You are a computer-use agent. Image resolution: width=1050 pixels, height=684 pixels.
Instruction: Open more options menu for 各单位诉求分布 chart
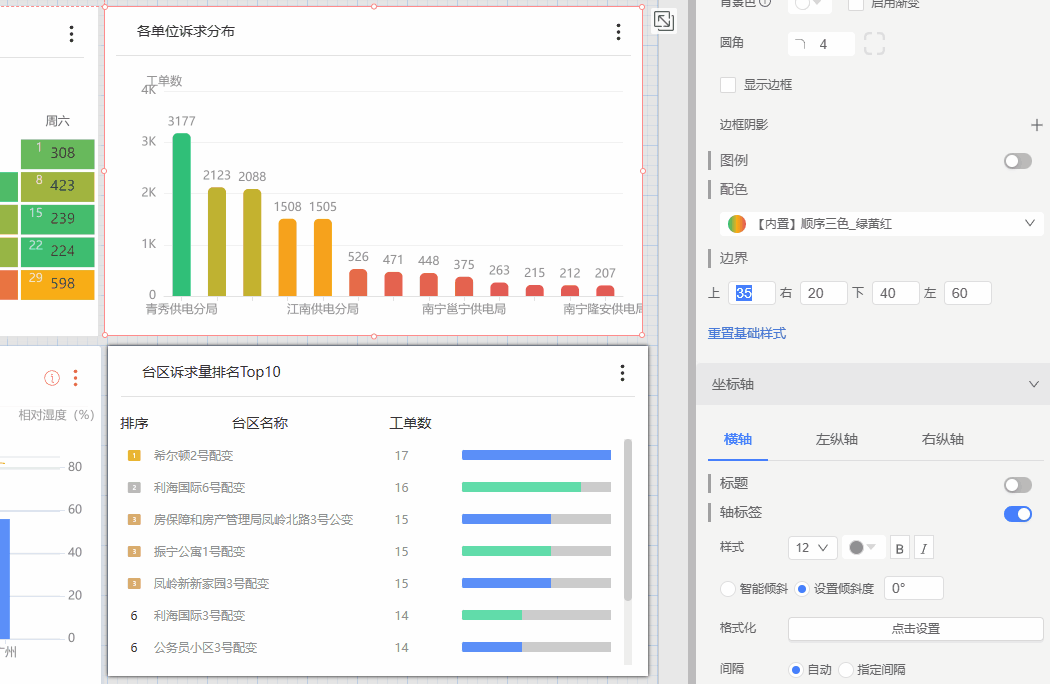coord(618,32)
